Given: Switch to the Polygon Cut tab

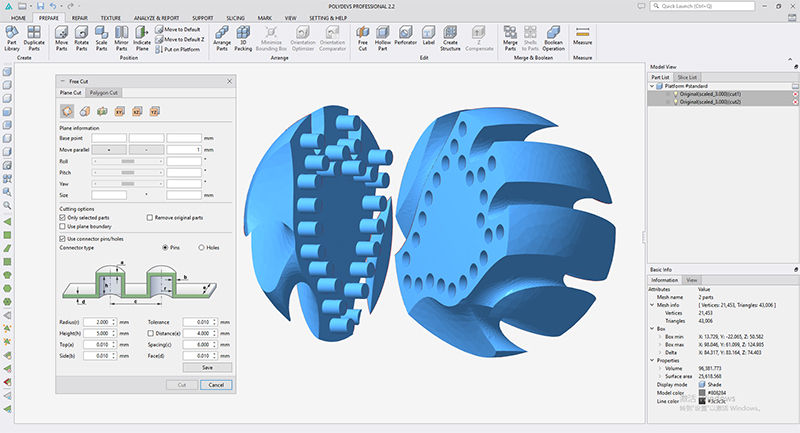Looking at the screenshot, I should [x=104, y=93].
